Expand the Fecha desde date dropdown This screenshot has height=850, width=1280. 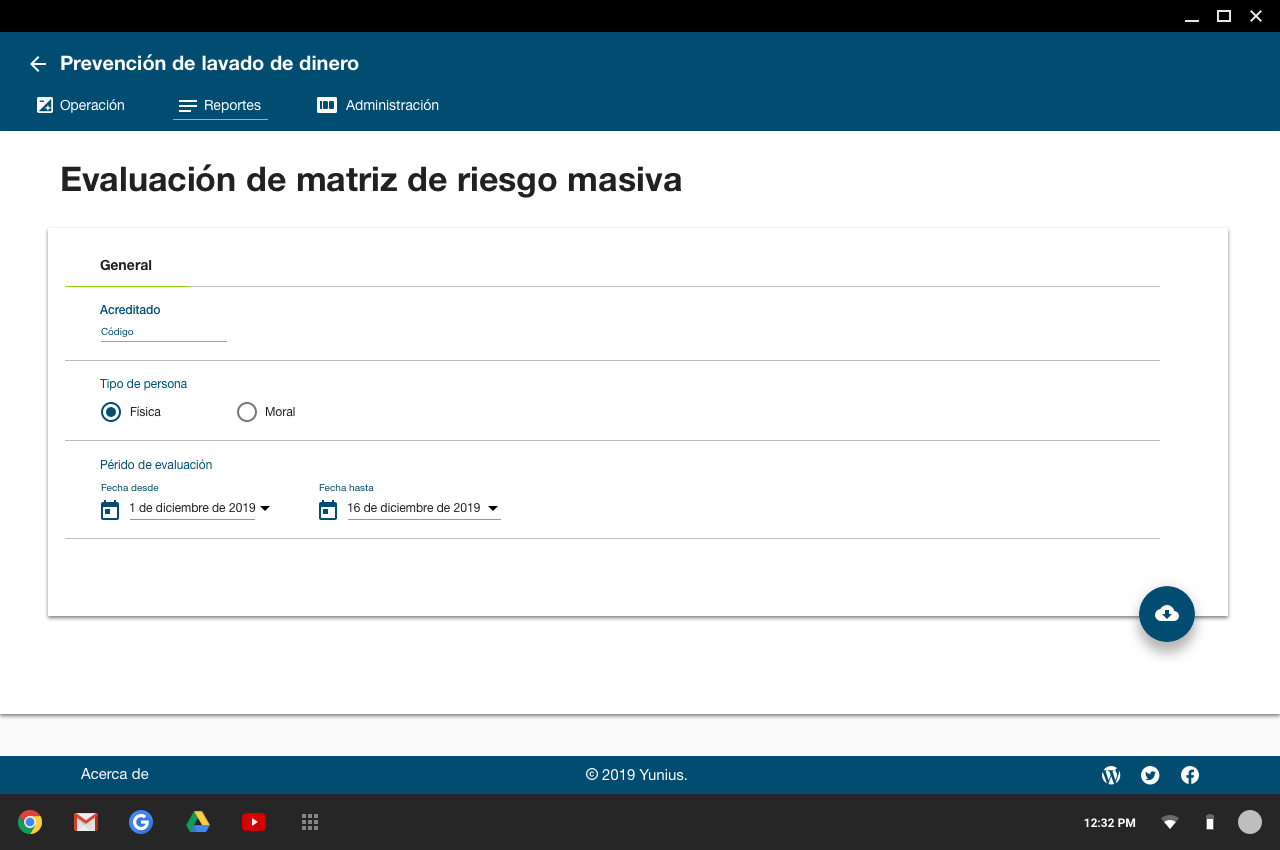265,509
